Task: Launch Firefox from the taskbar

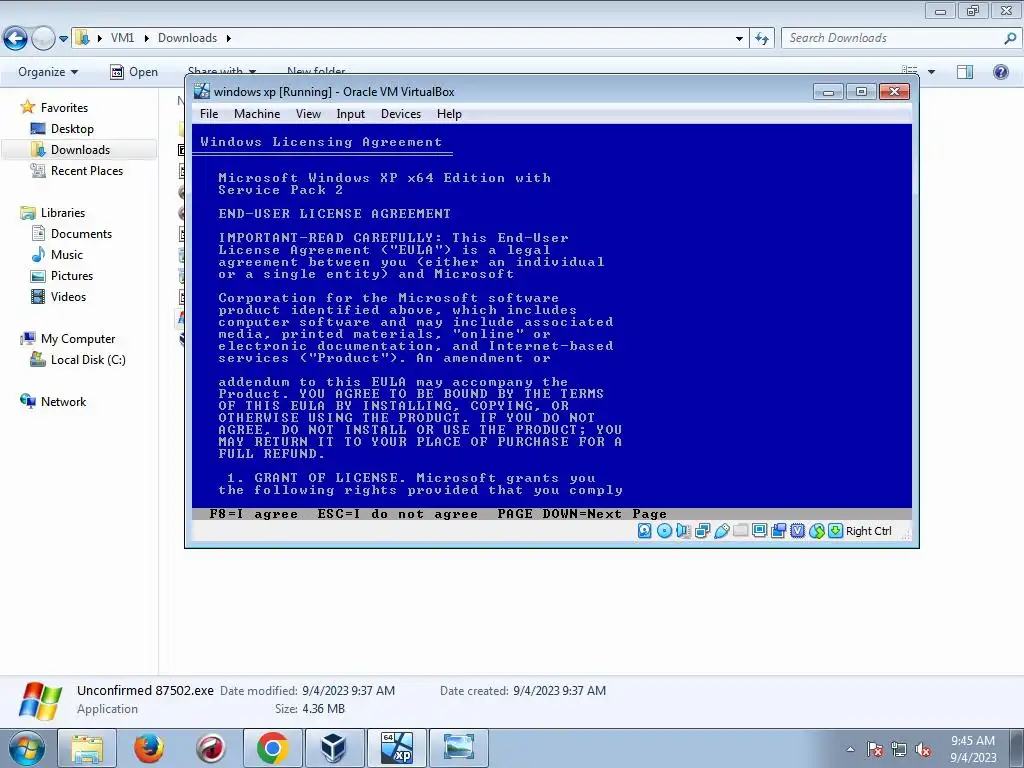Action: click(149, 748)
